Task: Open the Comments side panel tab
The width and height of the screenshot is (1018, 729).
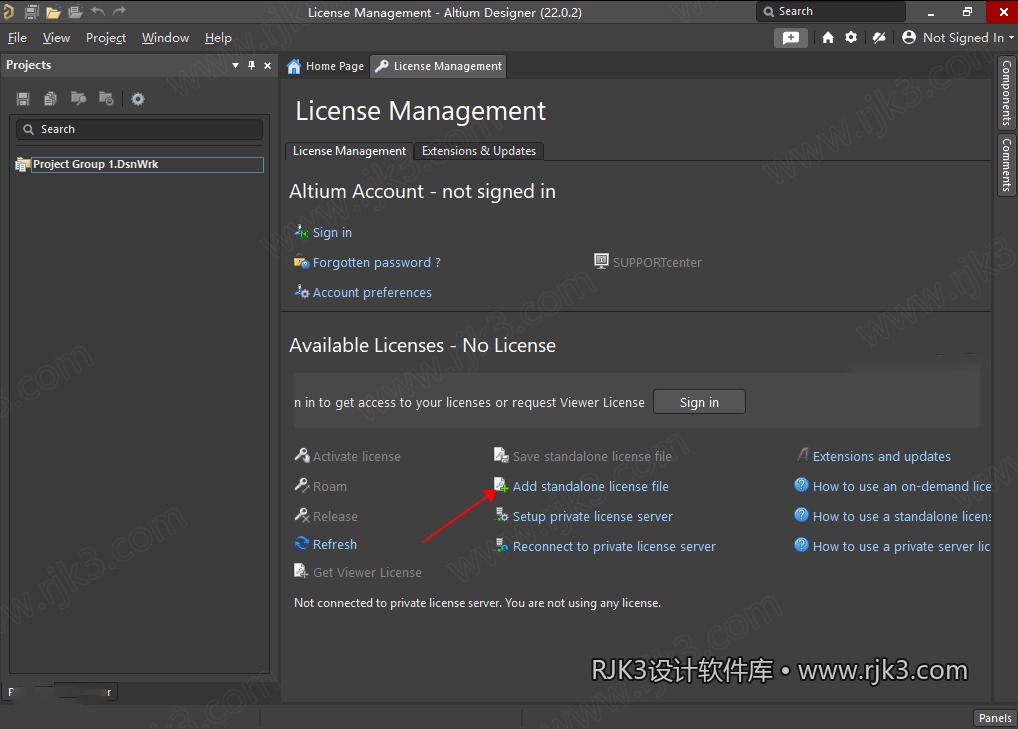Action: click(x=1006, y=165)
